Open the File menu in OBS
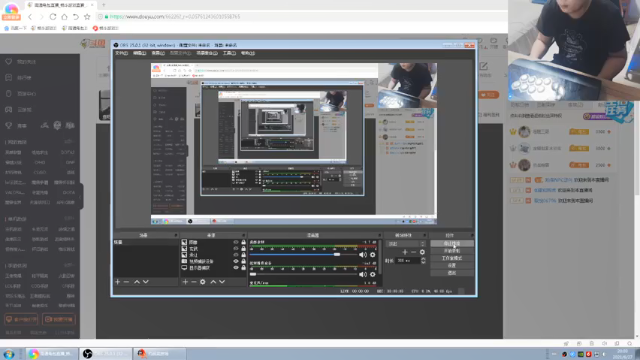Image resolution: width=640 pixels, height=360 pixels. tap(121, 53)
